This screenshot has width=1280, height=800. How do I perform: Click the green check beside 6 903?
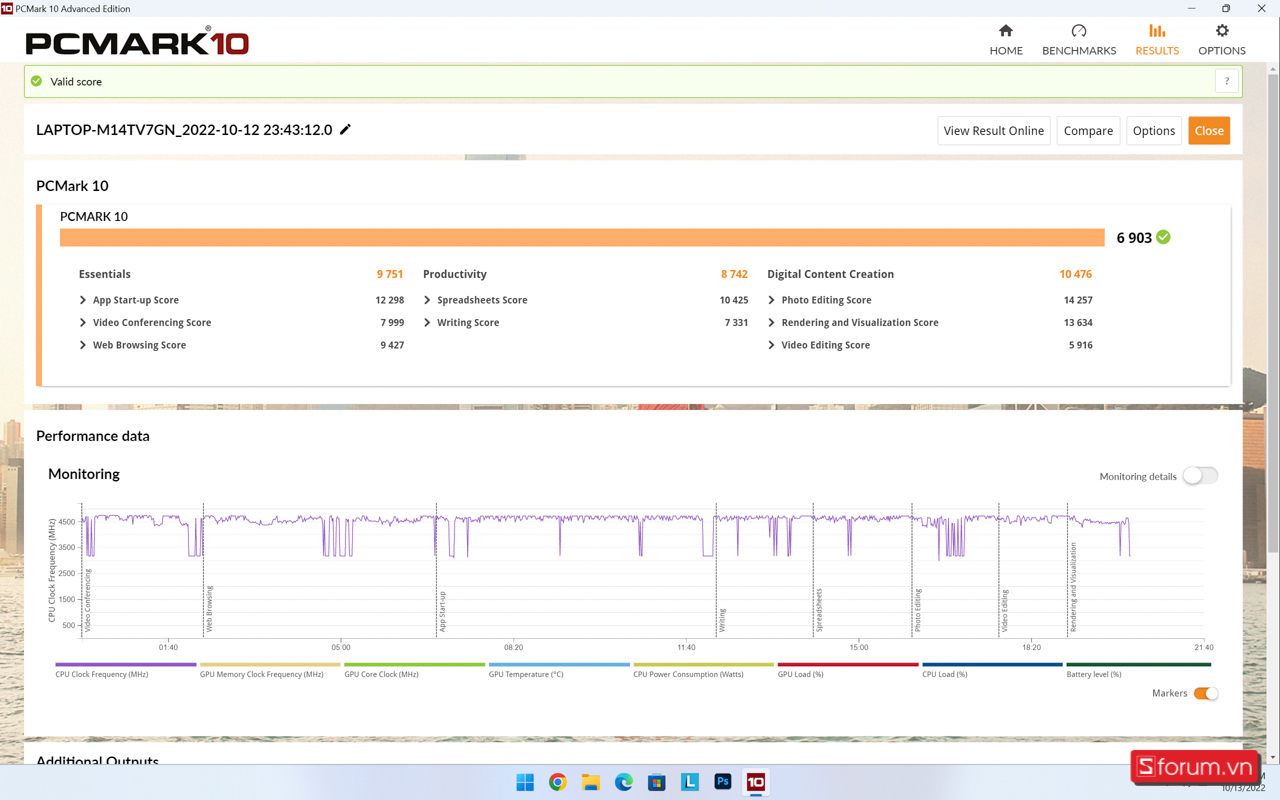tap(1163, 237)
